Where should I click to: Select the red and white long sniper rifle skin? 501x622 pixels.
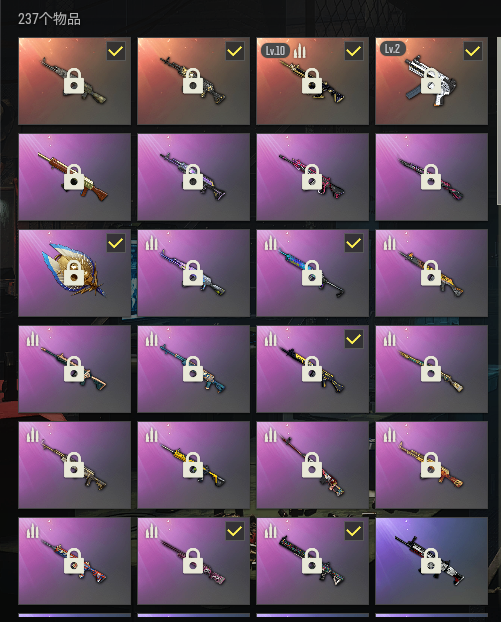point(313,465)
